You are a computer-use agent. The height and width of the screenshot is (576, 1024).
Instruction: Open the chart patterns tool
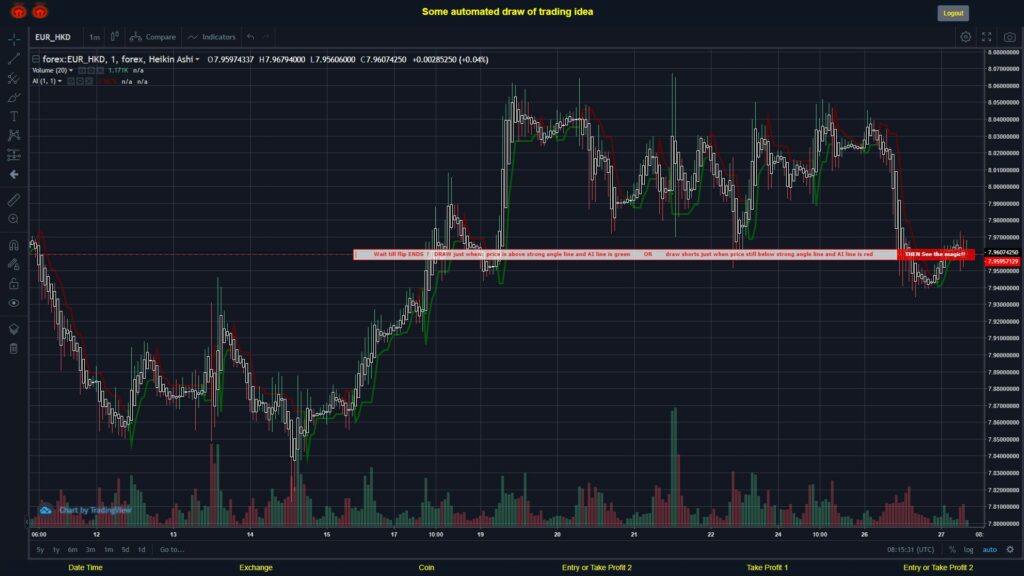coord(14,135)
